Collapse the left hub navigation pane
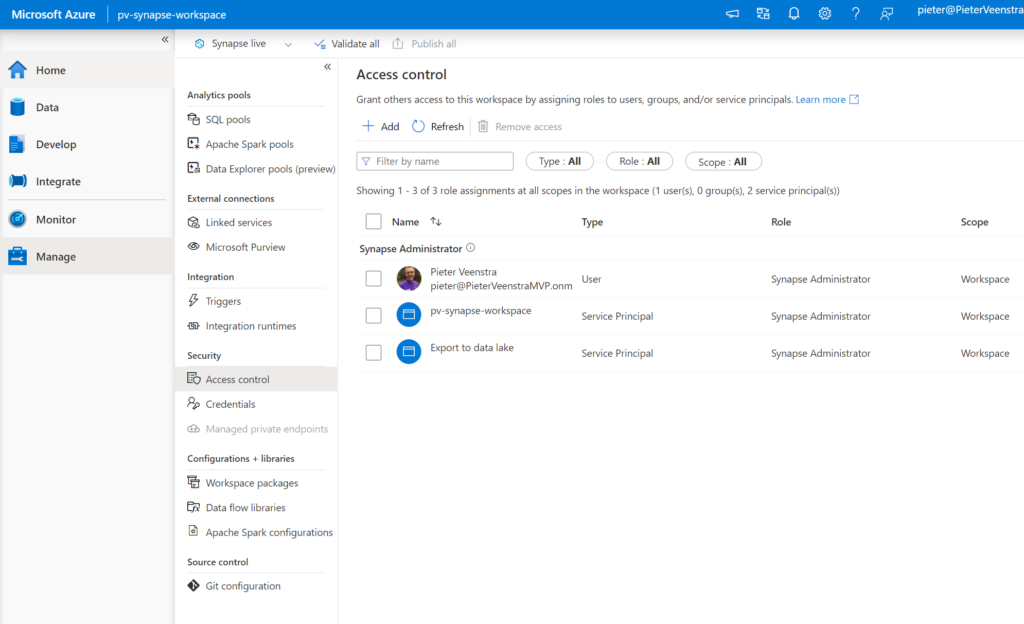Screen dimensions: 1024x624 (x=165, y=39)
